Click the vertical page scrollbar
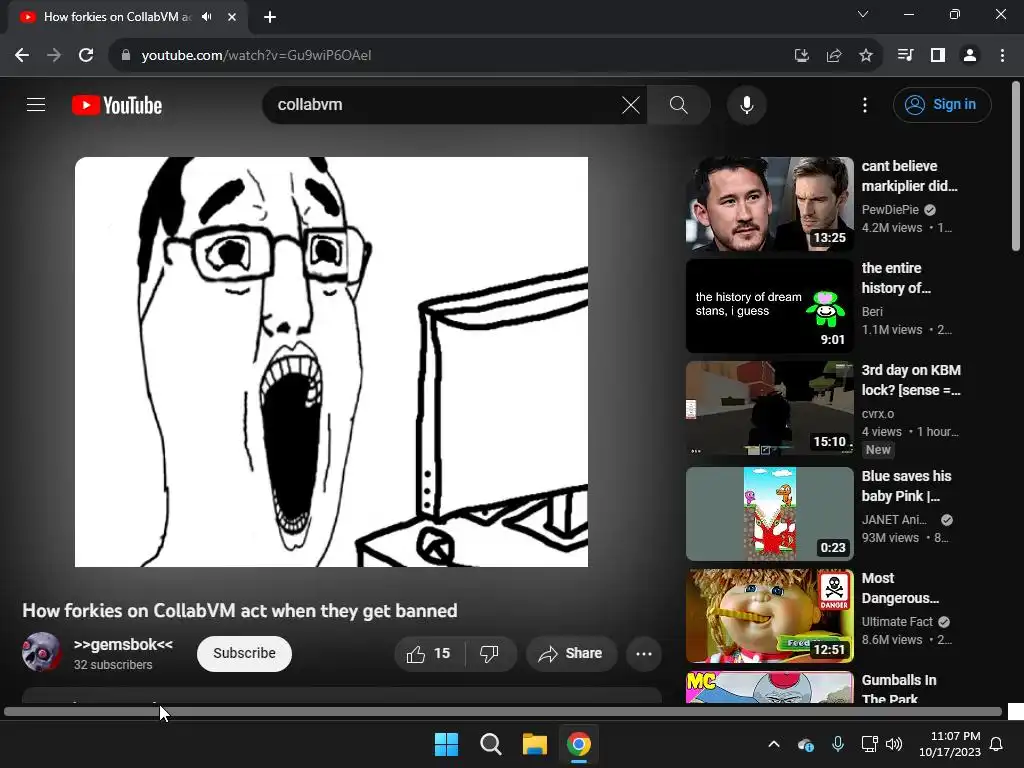 (1016, 167)
